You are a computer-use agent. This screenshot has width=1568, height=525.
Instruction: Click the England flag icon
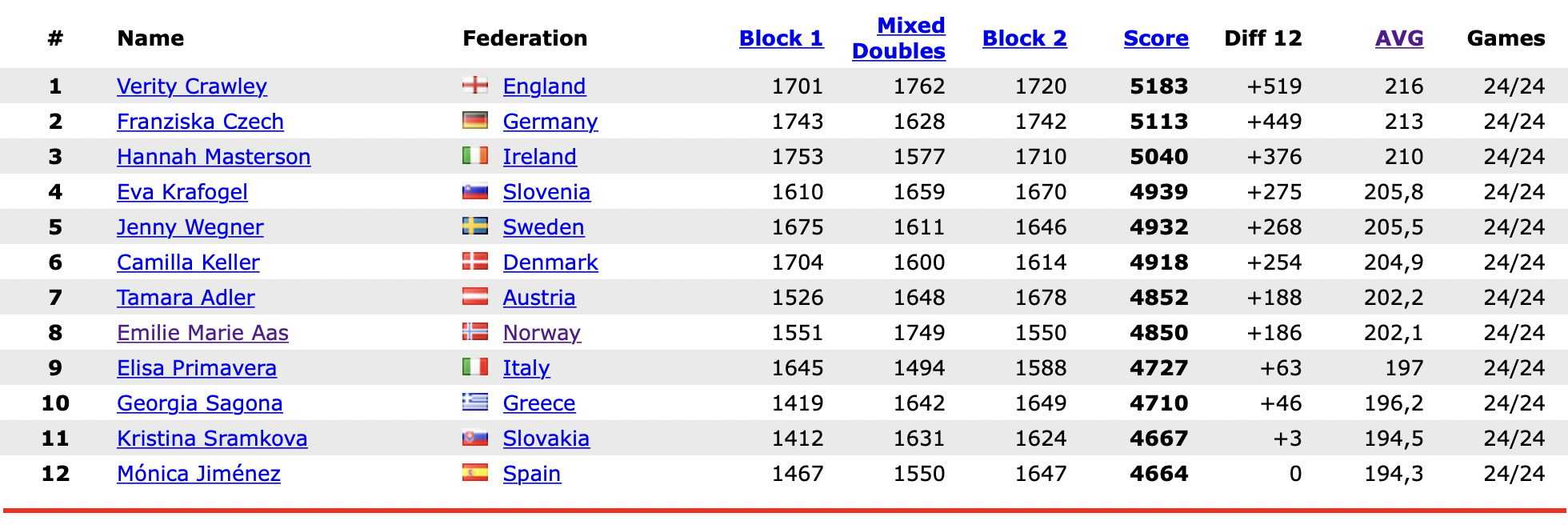(x=475, y=85)
